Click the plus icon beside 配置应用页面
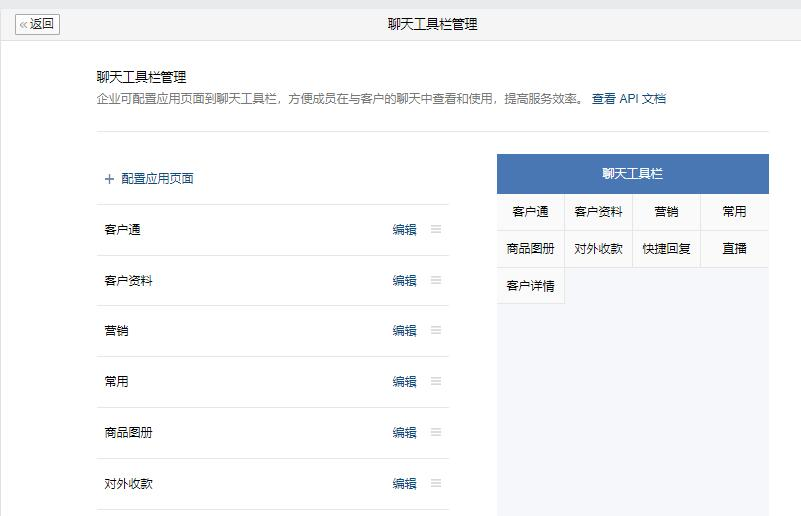Screen dimensions: 801x516 click(109, 179)
